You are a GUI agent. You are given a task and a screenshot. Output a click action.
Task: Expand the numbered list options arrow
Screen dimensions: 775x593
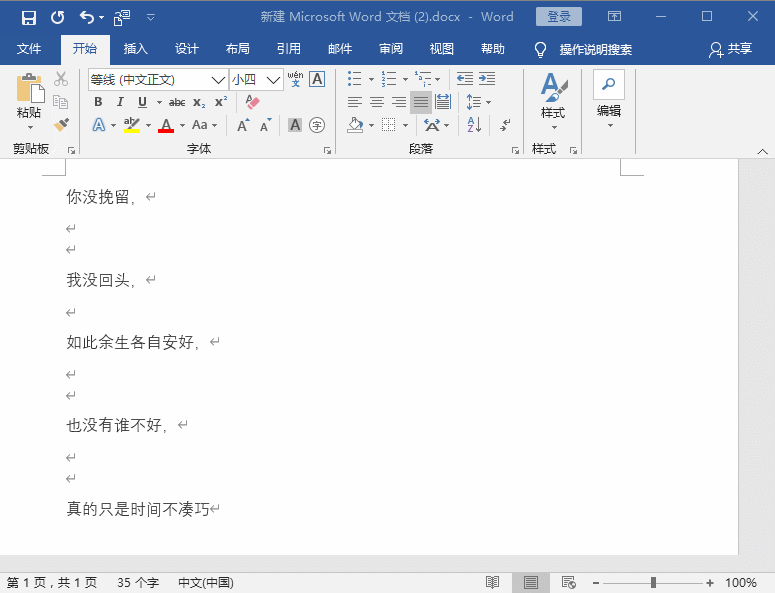(x=405, y=79)
